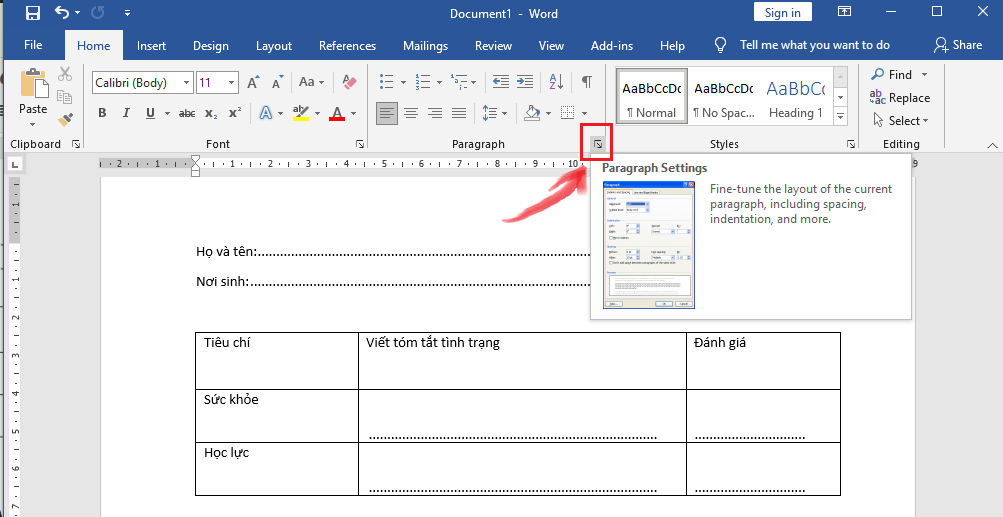Apply subscript formatting
Screen dimensions: 1003x517
pos(211,113)
